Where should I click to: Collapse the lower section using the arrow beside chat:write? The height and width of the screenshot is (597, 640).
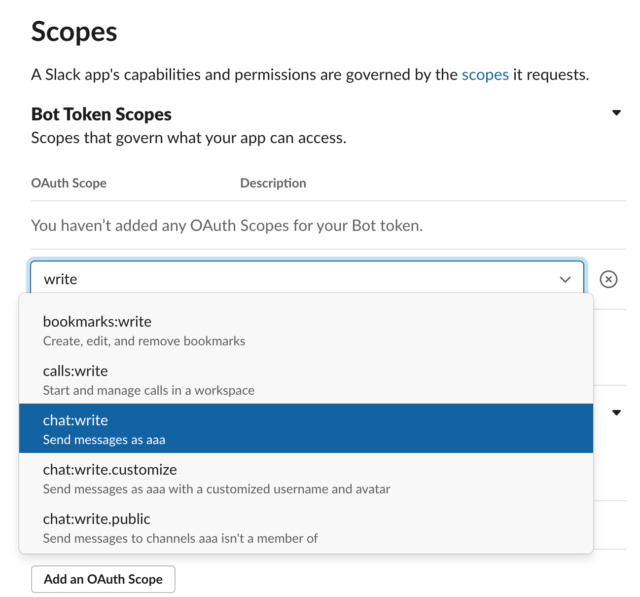616,413
